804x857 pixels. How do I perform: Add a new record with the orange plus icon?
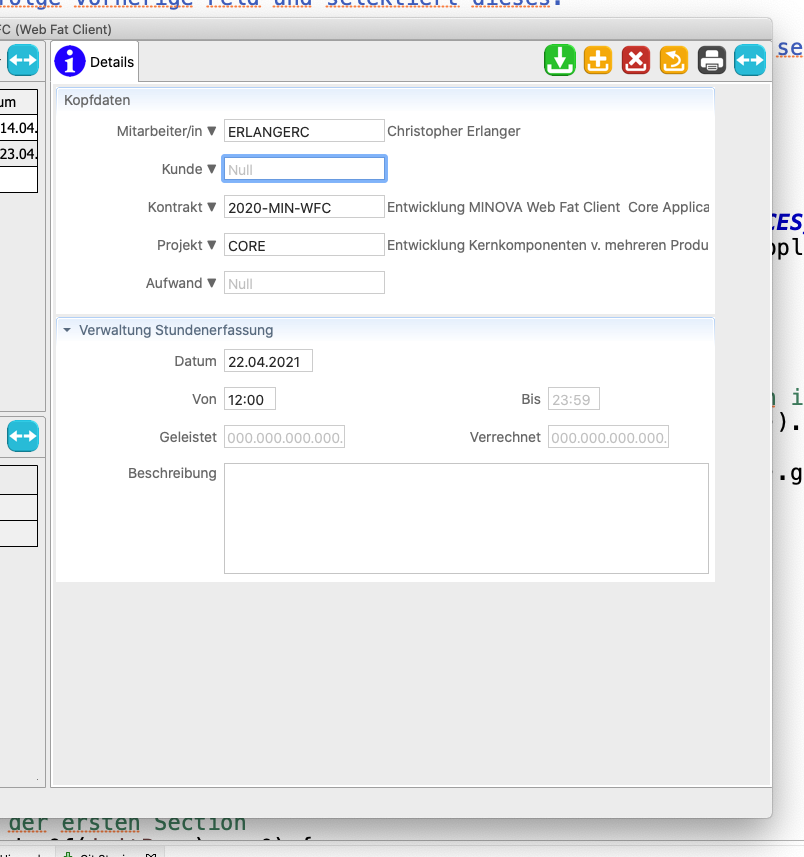(597, 60)
